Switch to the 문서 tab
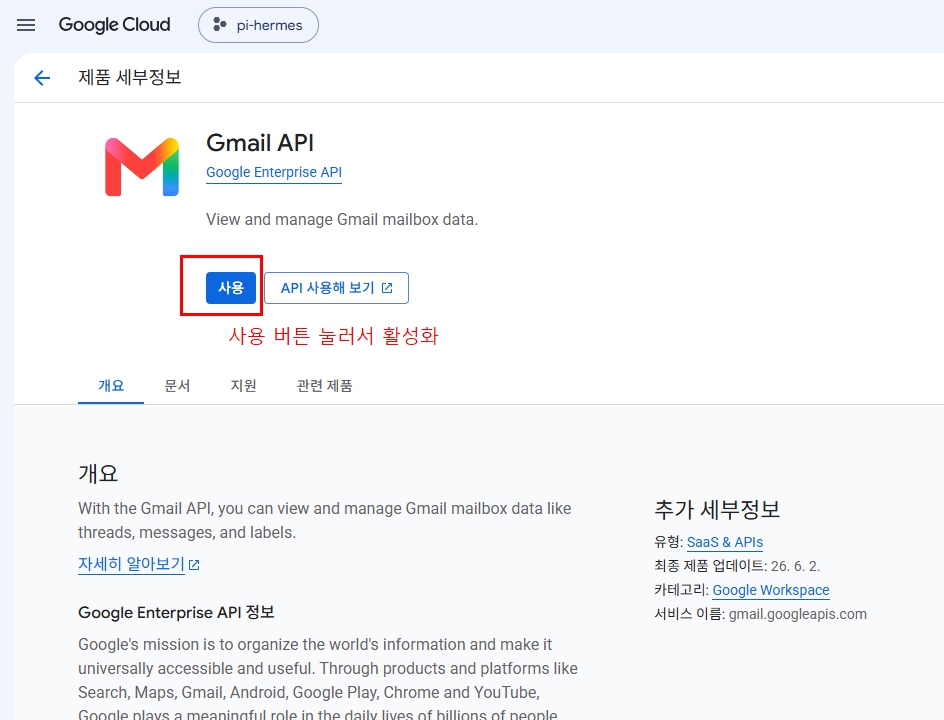944x720 pixels. coord(177,385)
